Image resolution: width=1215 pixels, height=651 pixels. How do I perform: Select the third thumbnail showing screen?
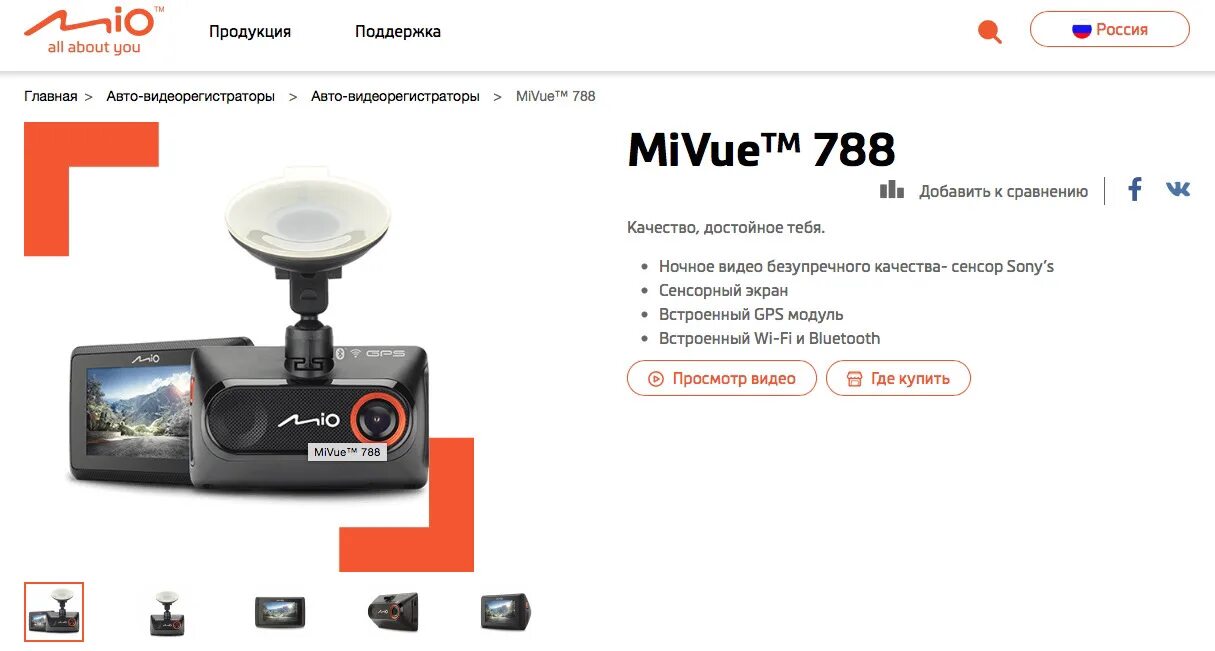pos(280,611)
